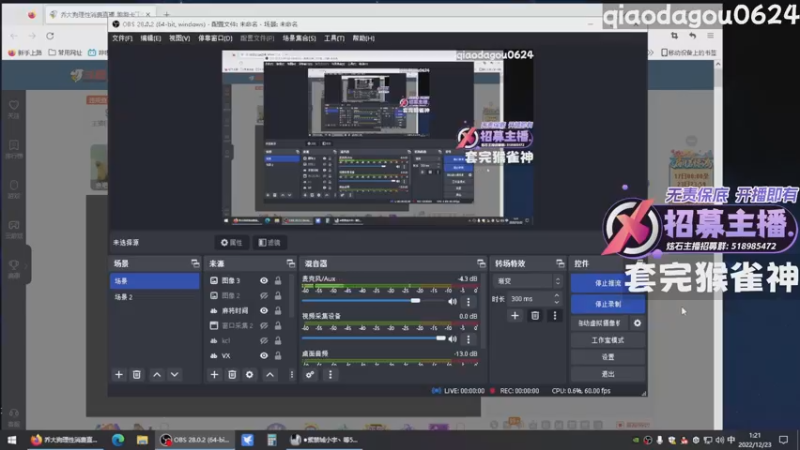800x450 pixels.
Task: Open 文件(F) menu in OBS
Action: 122,38
